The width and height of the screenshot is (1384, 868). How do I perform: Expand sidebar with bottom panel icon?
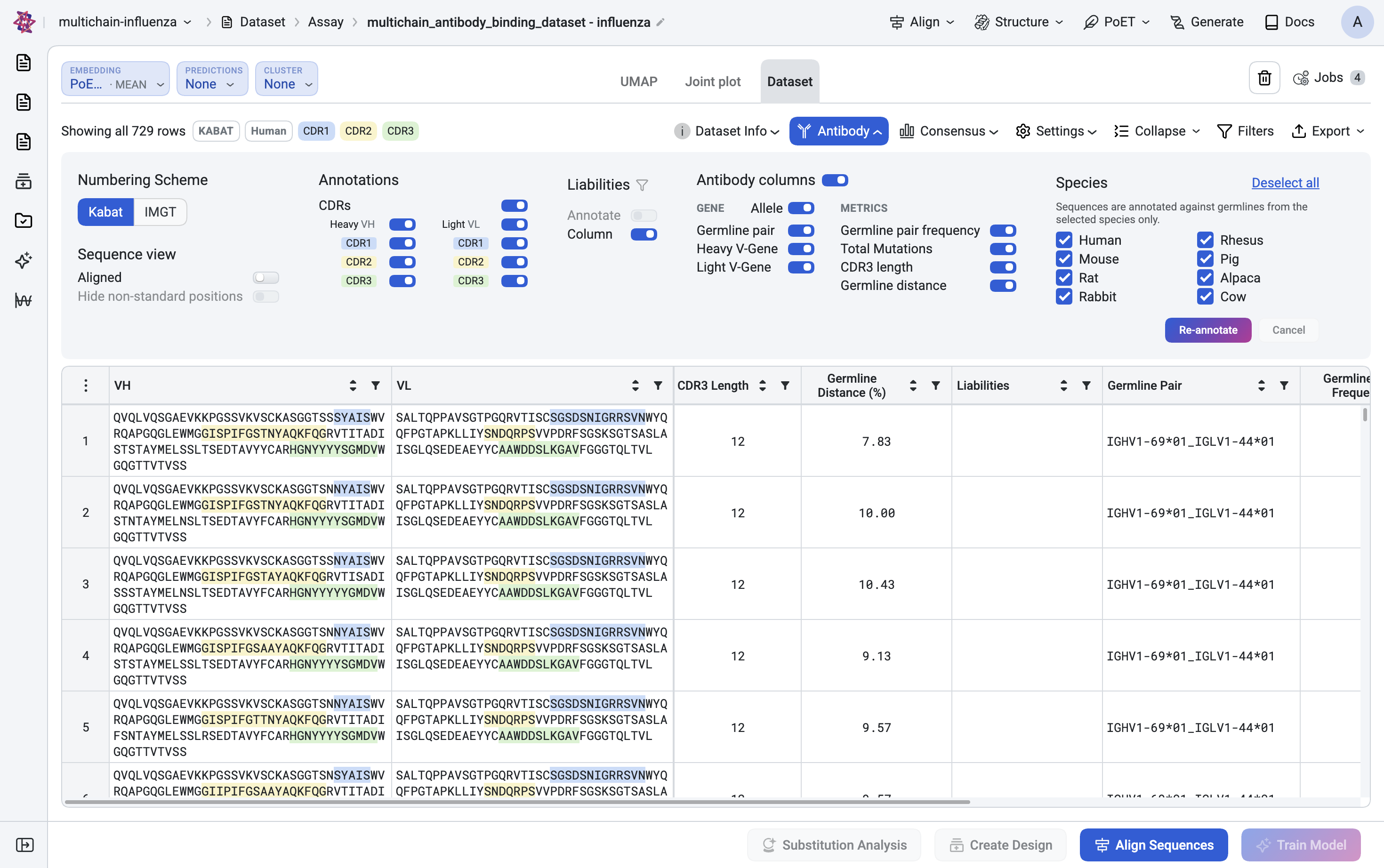24,844
